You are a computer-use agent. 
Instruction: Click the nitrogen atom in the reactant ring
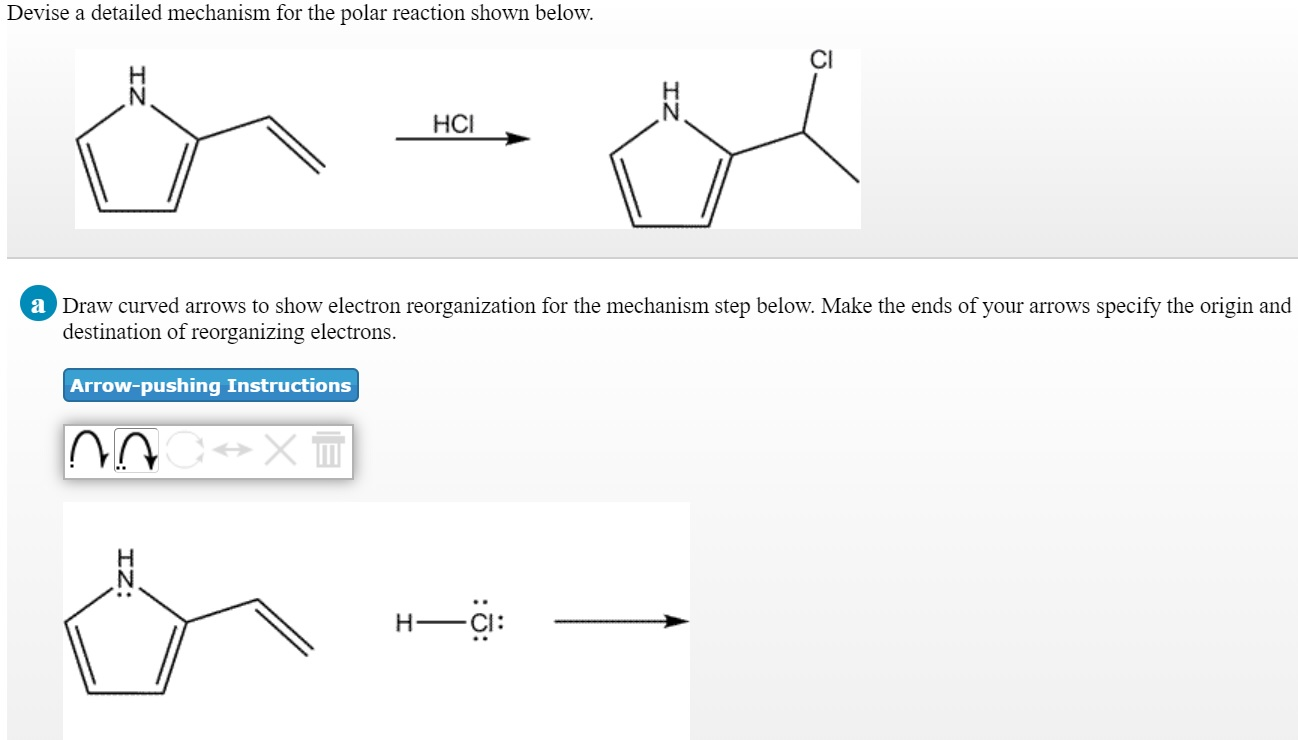(x=124, y=579)
